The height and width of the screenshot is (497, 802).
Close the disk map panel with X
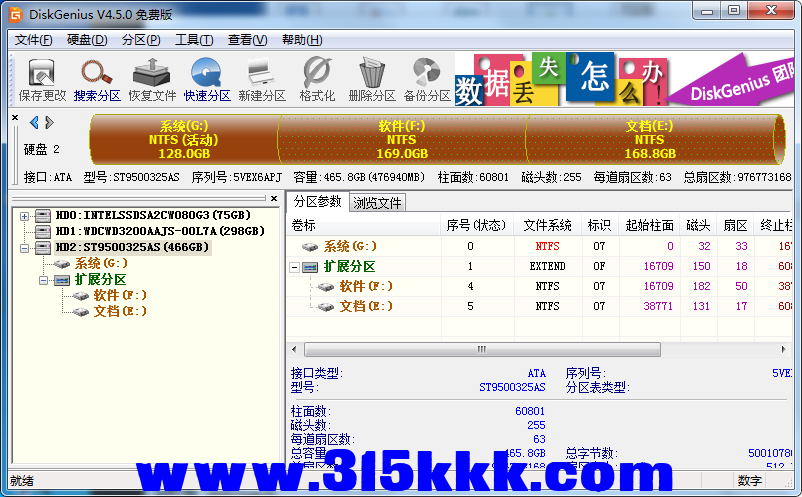click(x=15, y=118)
